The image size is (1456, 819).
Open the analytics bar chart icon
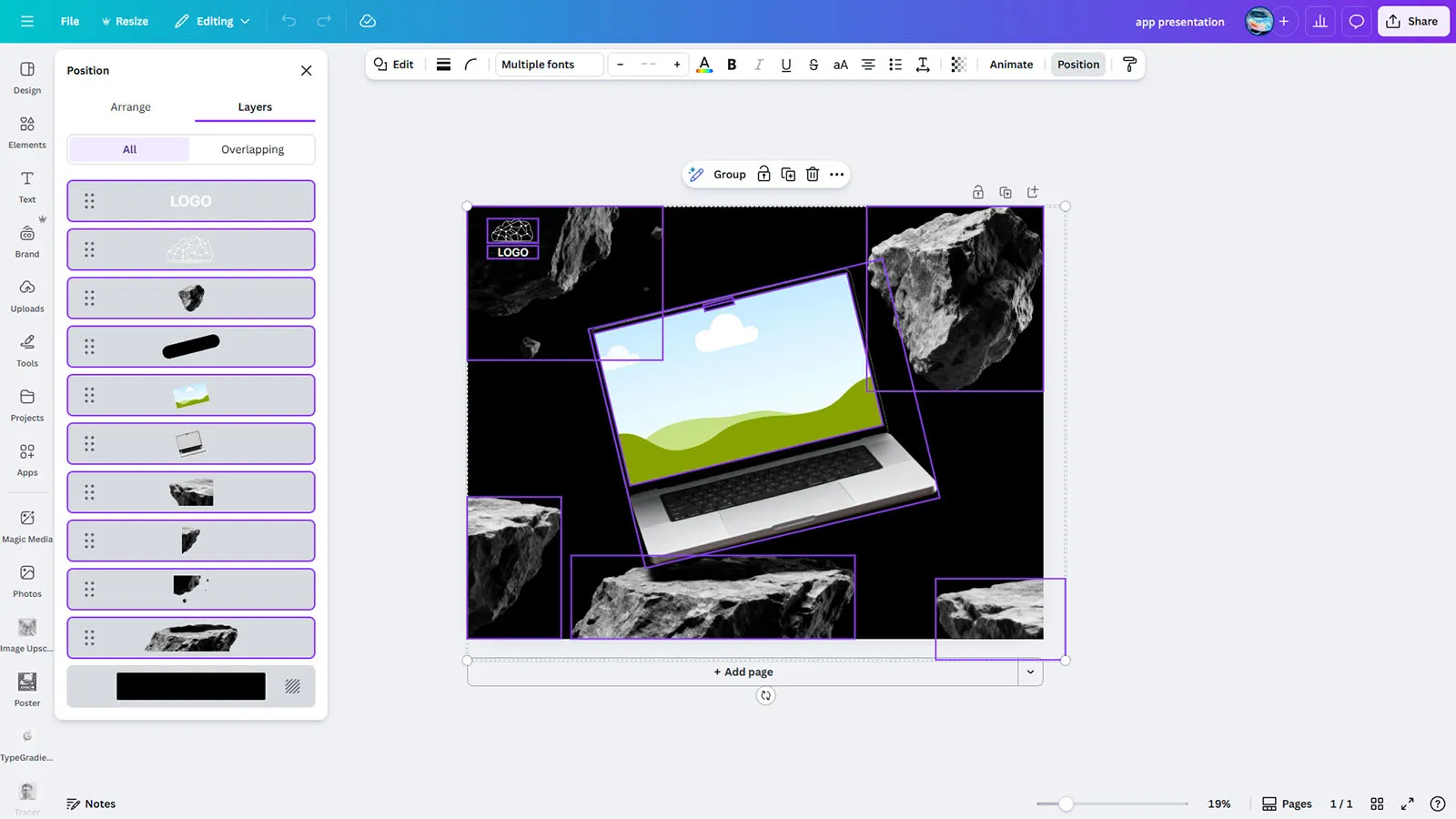1319,22
